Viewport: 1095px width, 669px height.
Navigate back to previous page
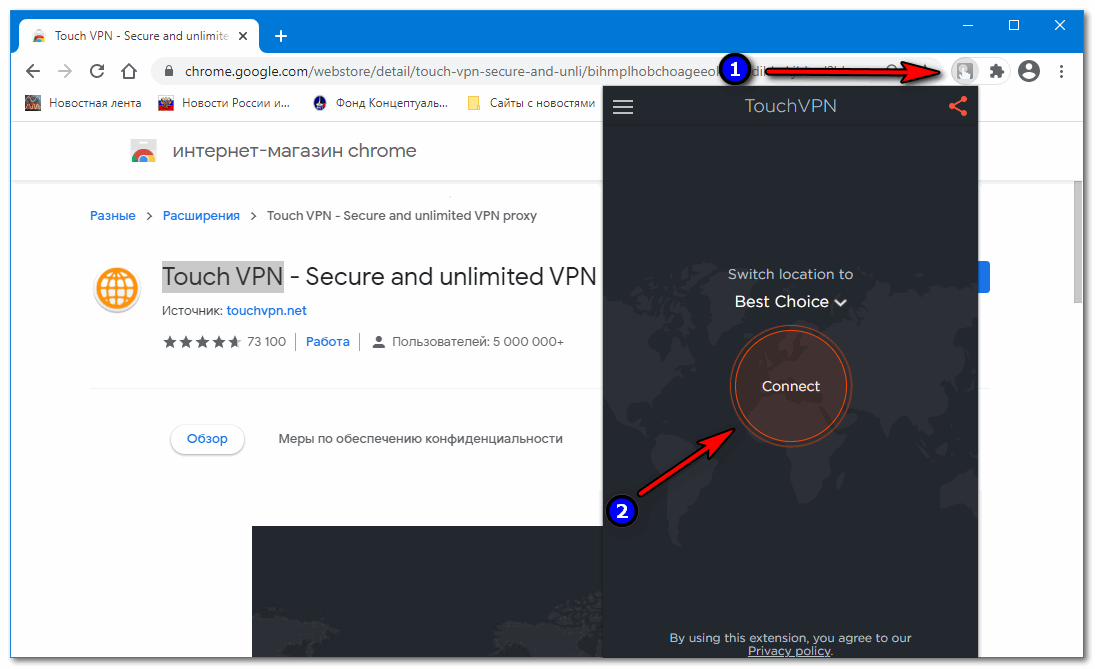pos(33,71)
